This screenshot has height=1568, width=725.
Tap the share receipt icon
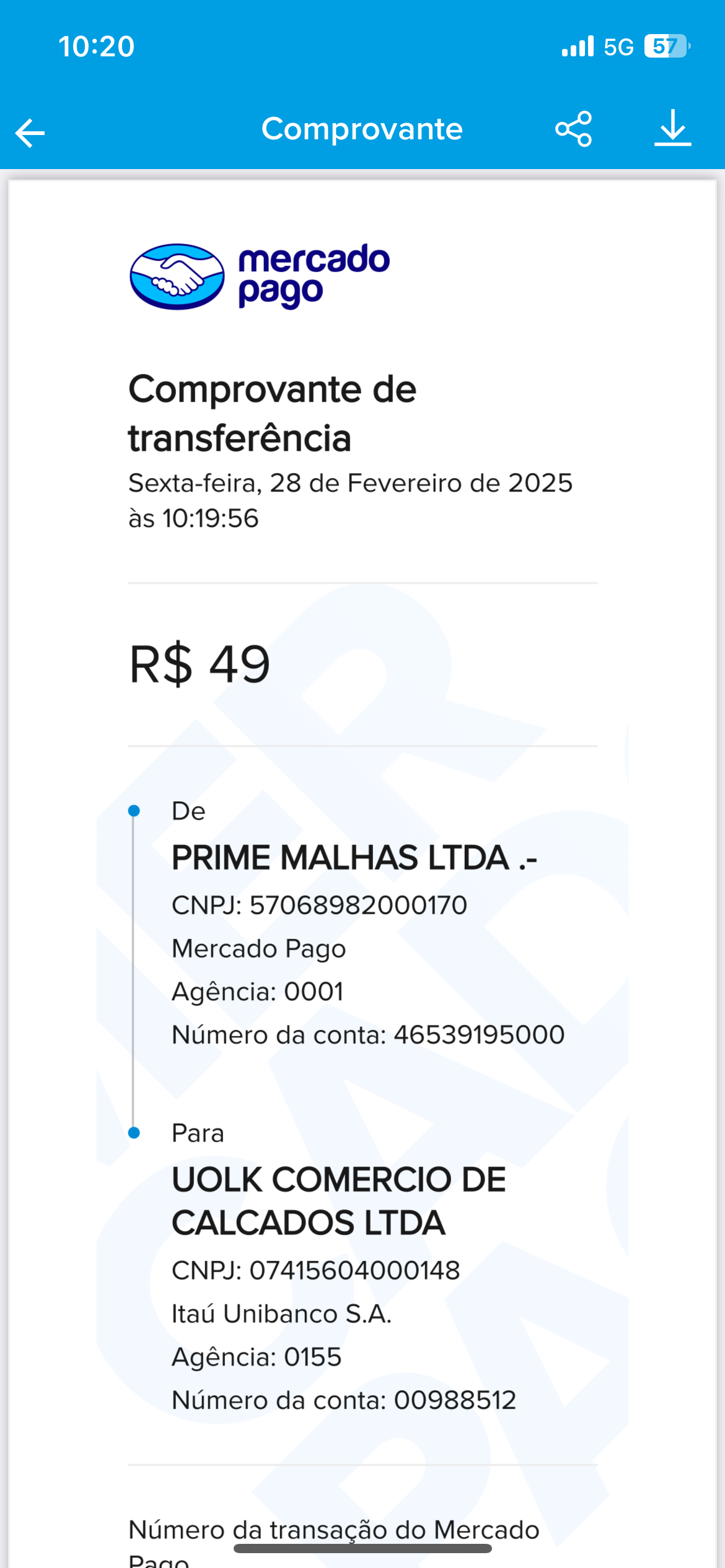tap(574, 129)
